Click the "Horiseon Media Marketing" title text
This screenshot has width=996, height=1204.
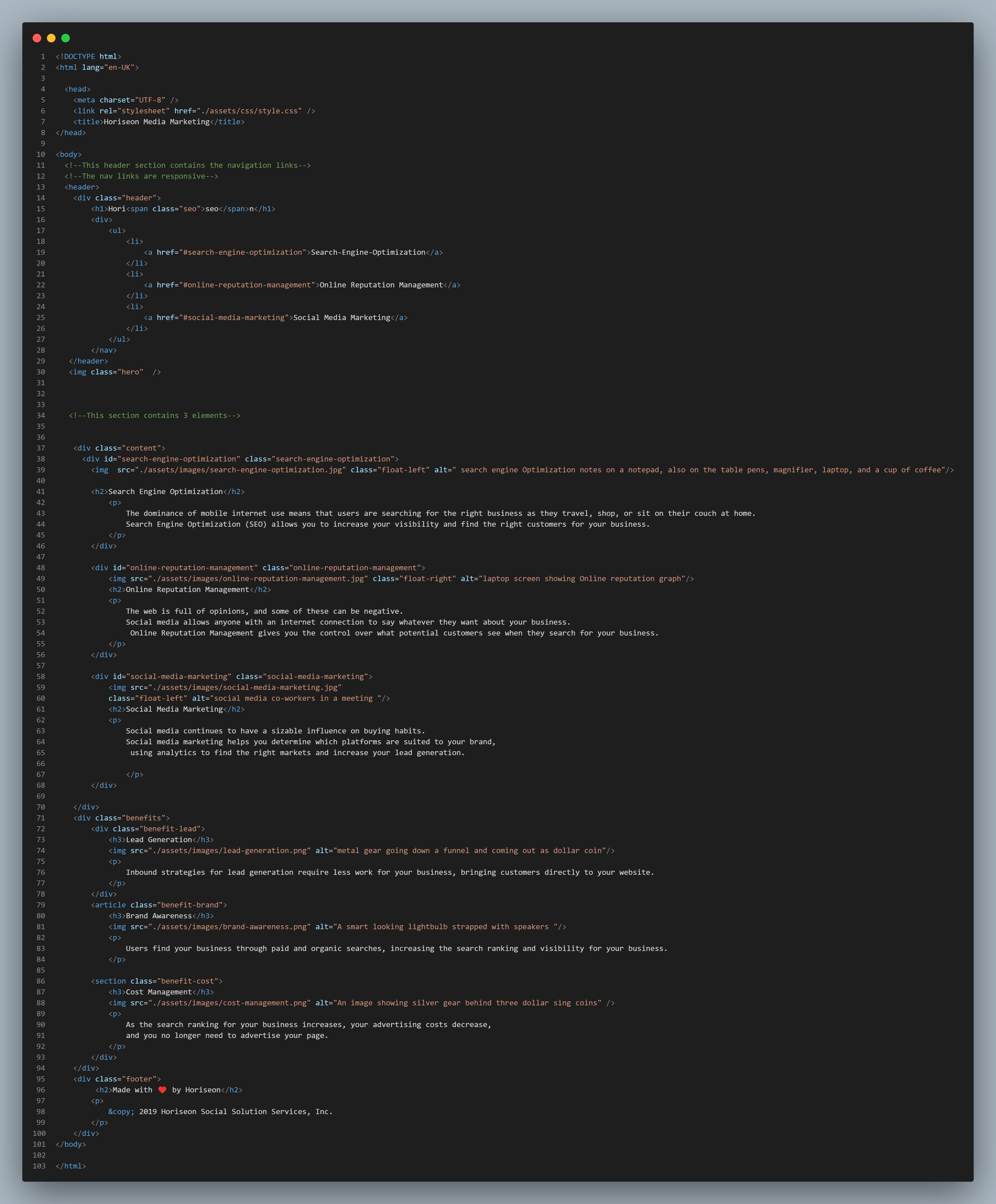(157, 122)
